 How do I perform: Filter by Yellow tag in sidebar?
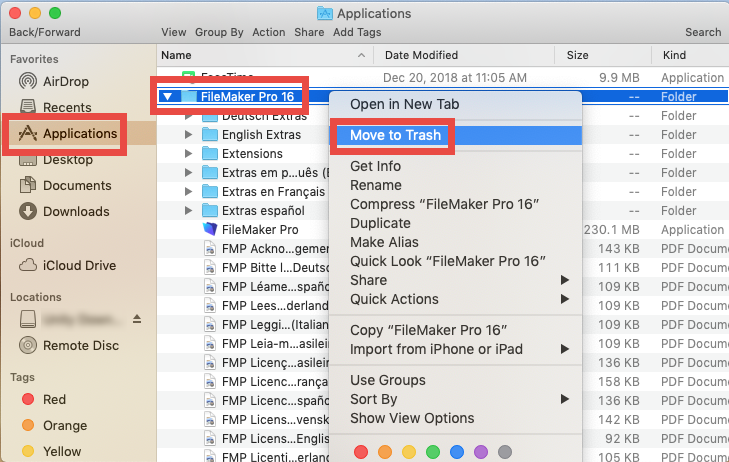coord(51,451)
